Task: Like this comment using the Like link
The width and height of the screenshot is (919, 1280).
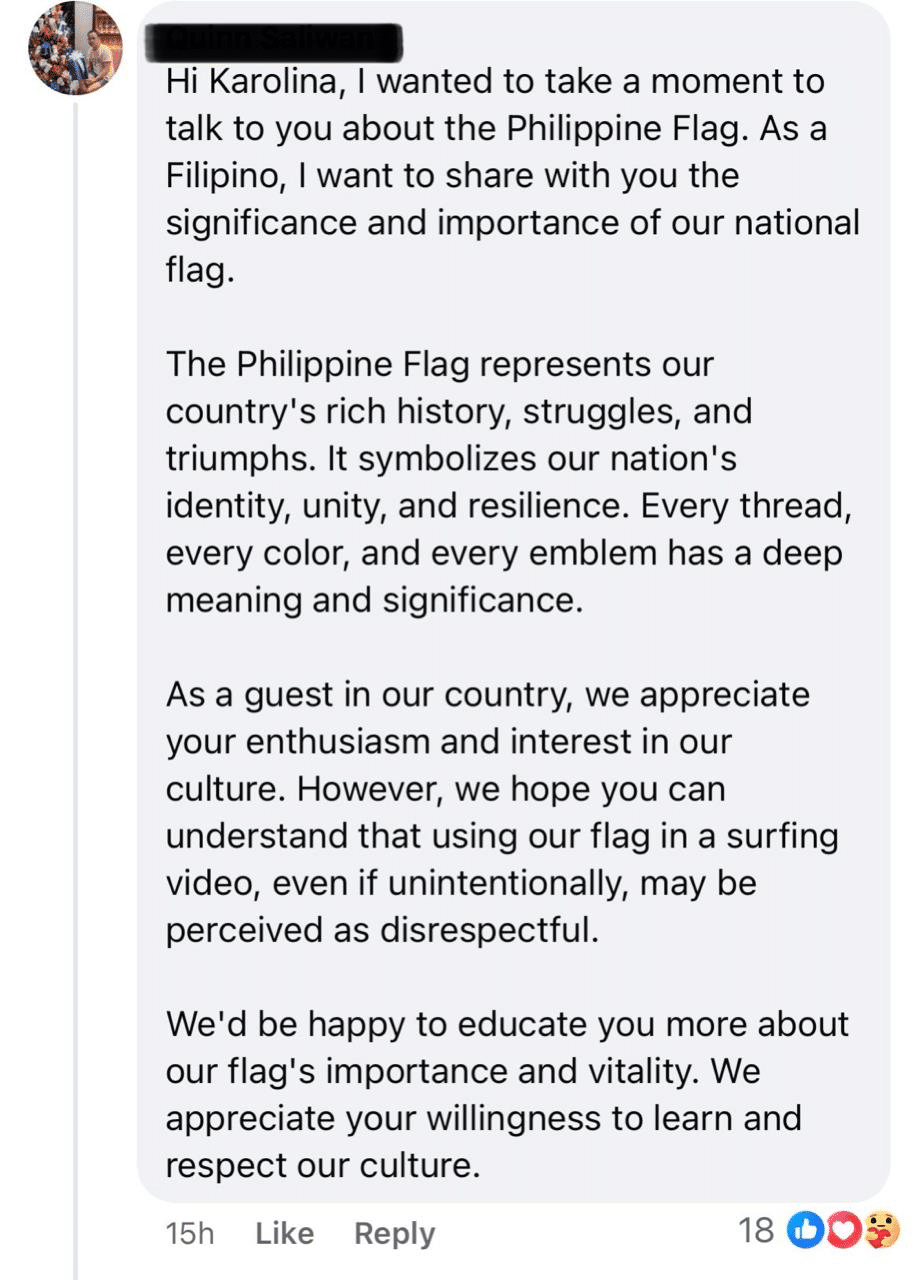Action: point(285,1234)
